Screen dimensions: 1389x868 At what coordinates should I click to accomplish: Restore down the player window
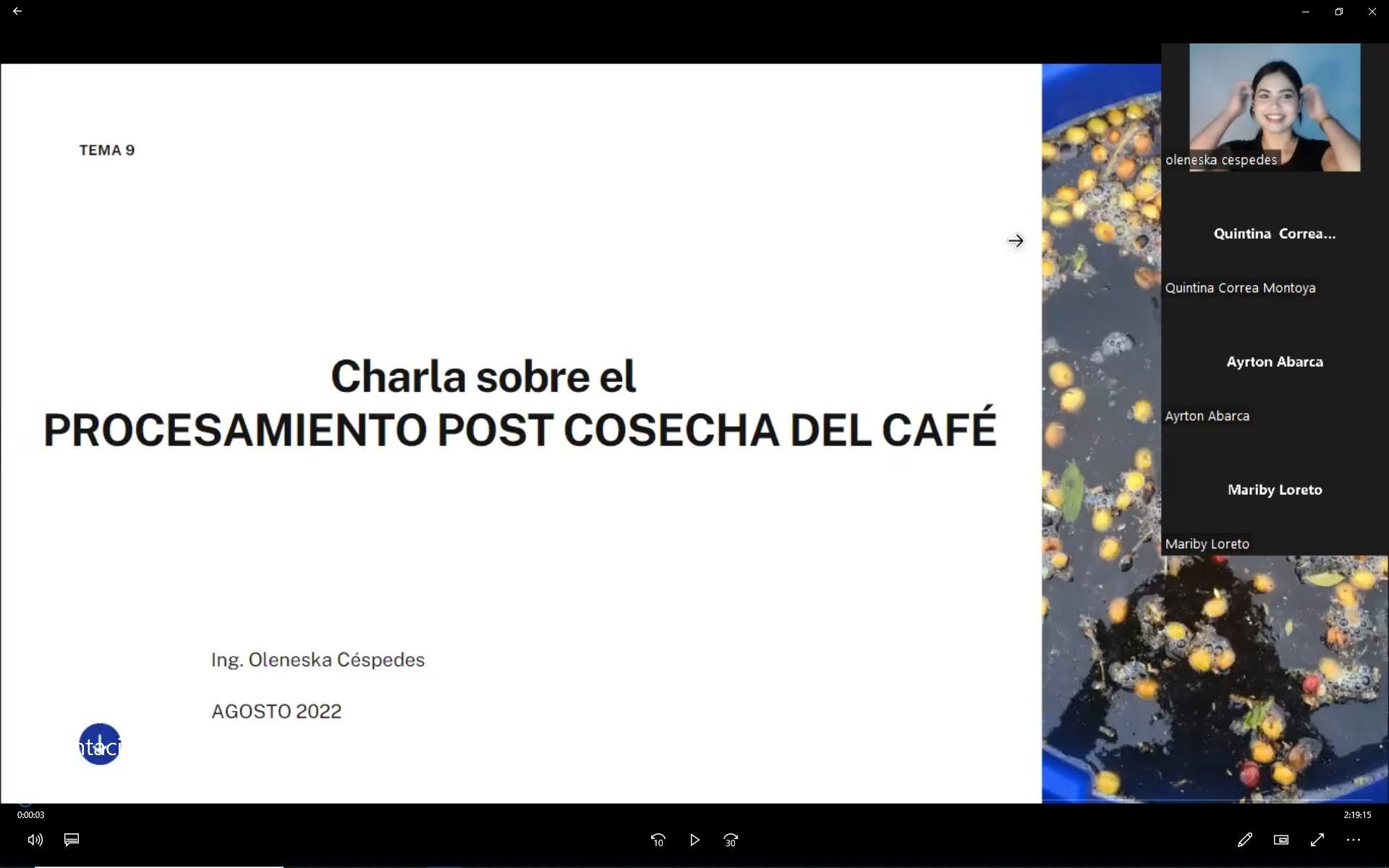tap(1338, 12)
